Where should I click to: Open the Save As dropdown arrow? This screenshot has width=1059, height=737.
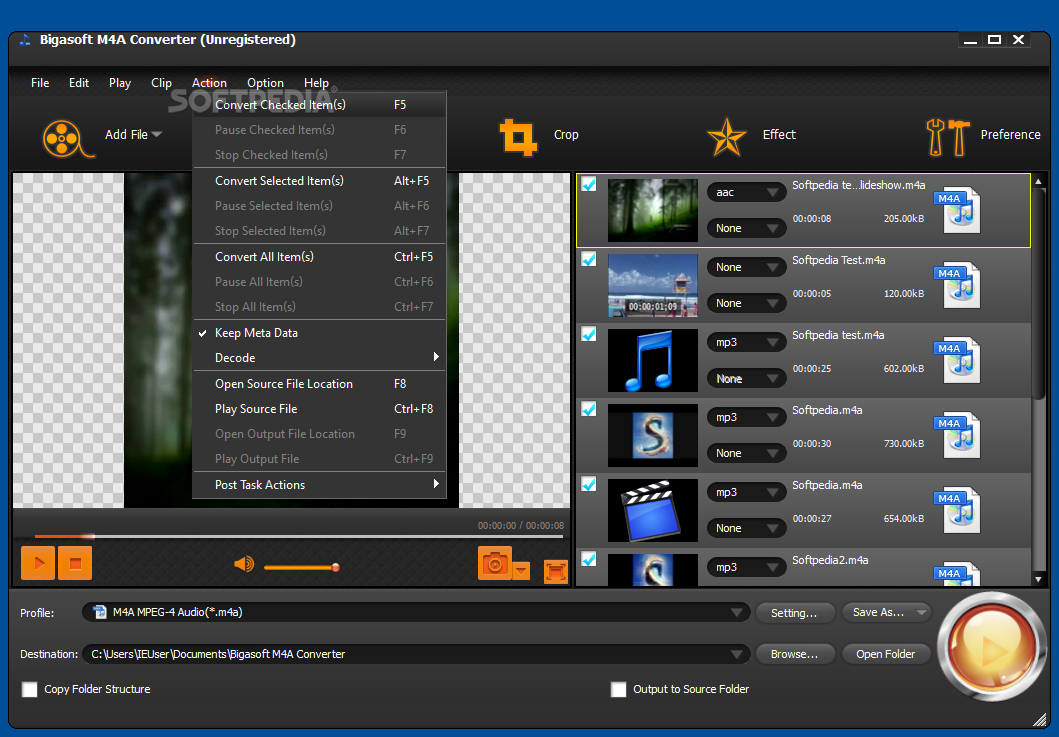coord(921,613)
